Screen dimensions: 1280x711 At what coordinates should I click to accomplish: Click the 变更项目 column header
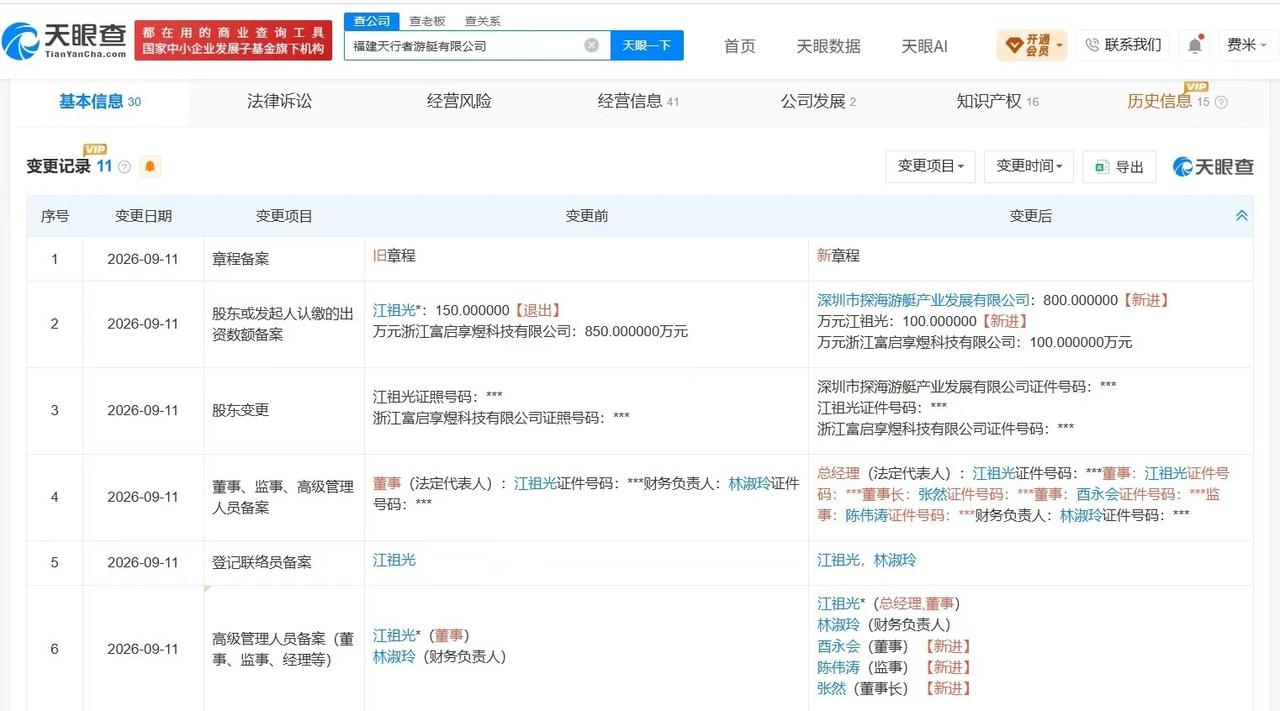click(284, 216)
